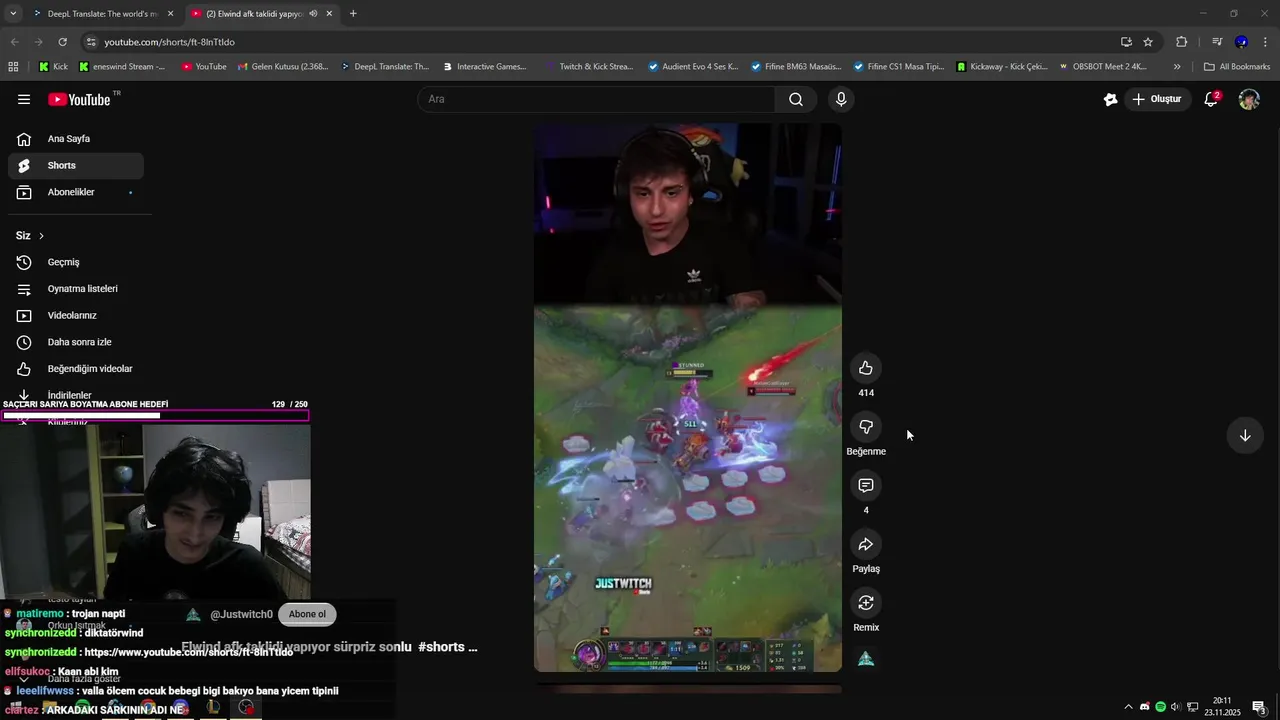The width and height of the screenshot is (1280, 720).
Task: Open the browser extensions puzzle icon
Action: point(1182,42)
